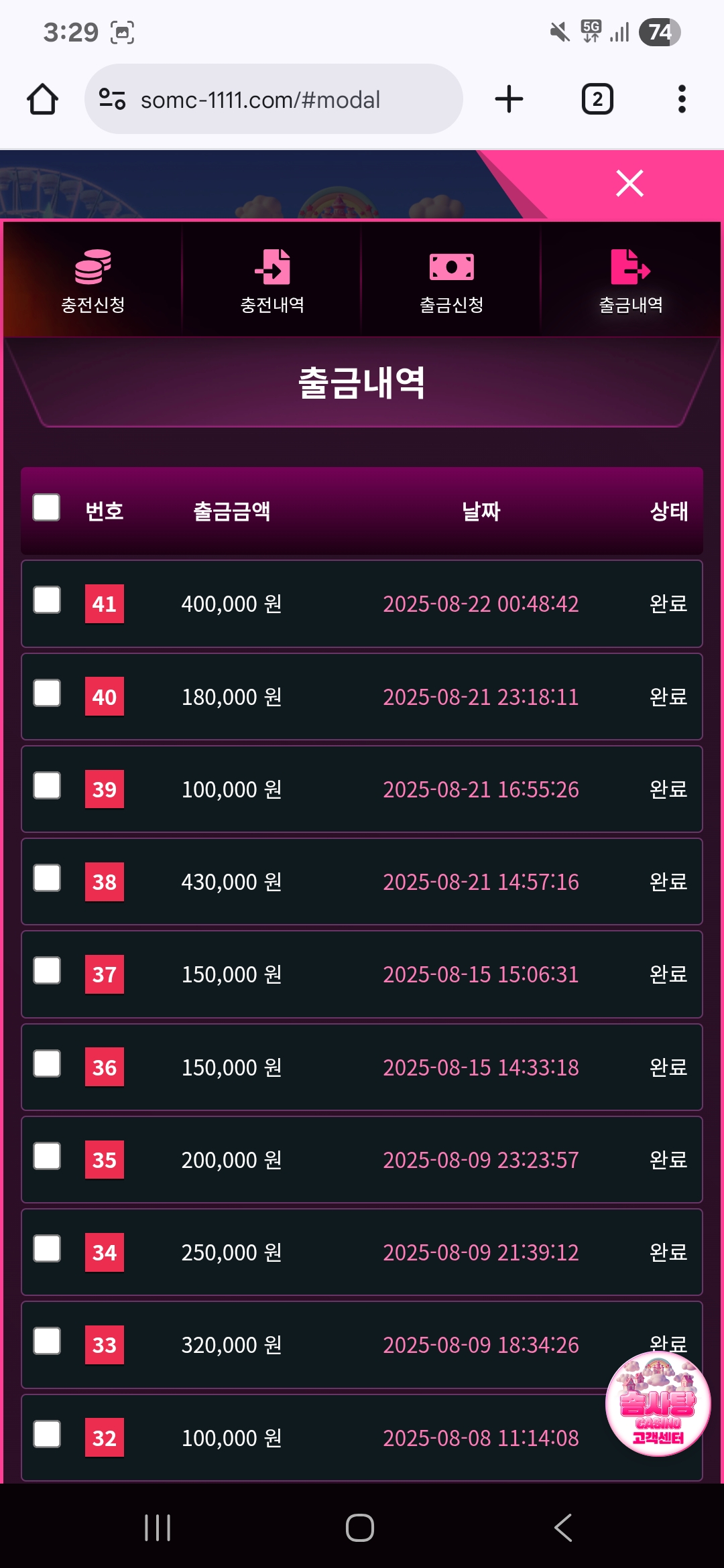Click the 400,000 원 withdrawal row
Viewport: 724px width, 1568px height.
click(x=362, y=604)
